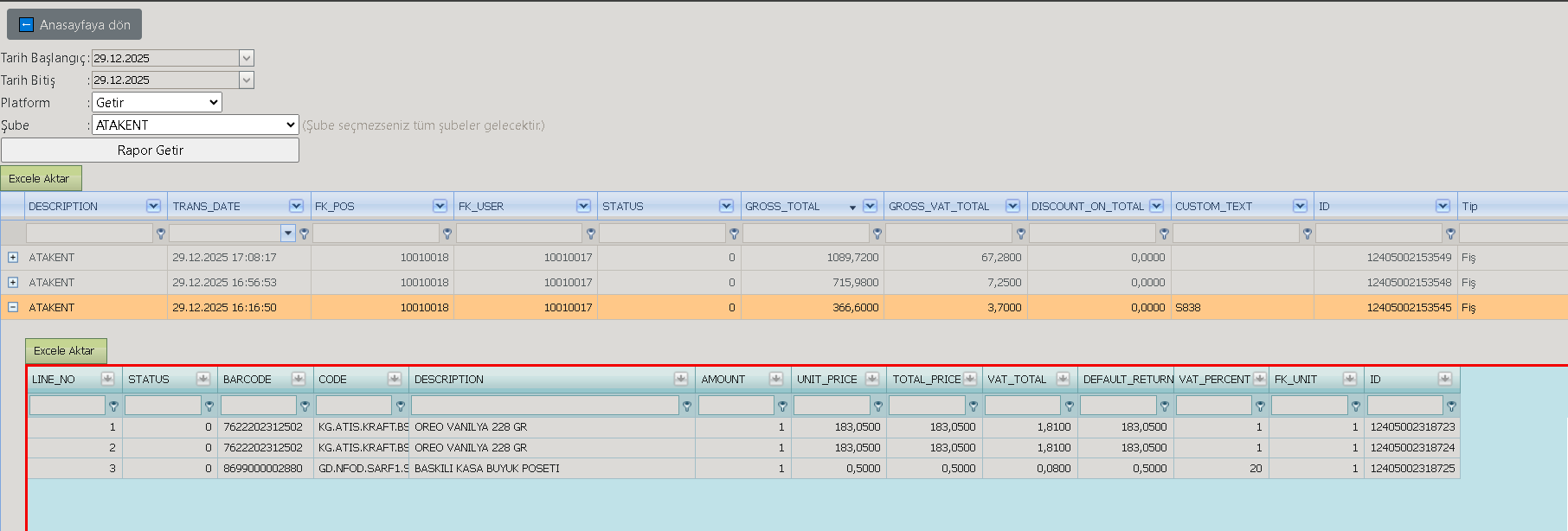1568x531 pixels.
Task: Click the BARCODE filter funnel icon in detail grid
Action: coord(305,406)
